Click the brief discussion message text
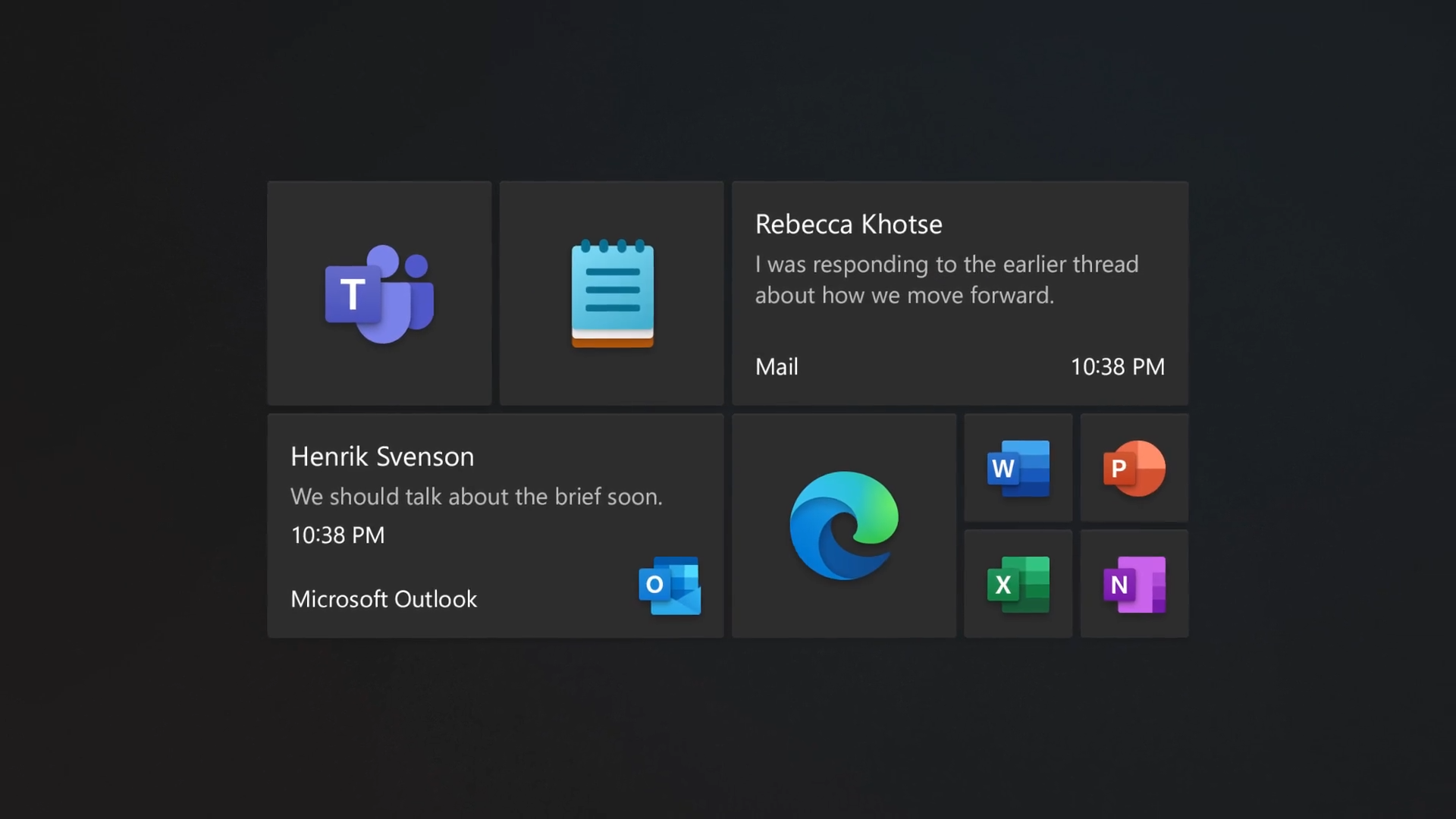This screenshot has height=819, width=1456. coord(476,497)
